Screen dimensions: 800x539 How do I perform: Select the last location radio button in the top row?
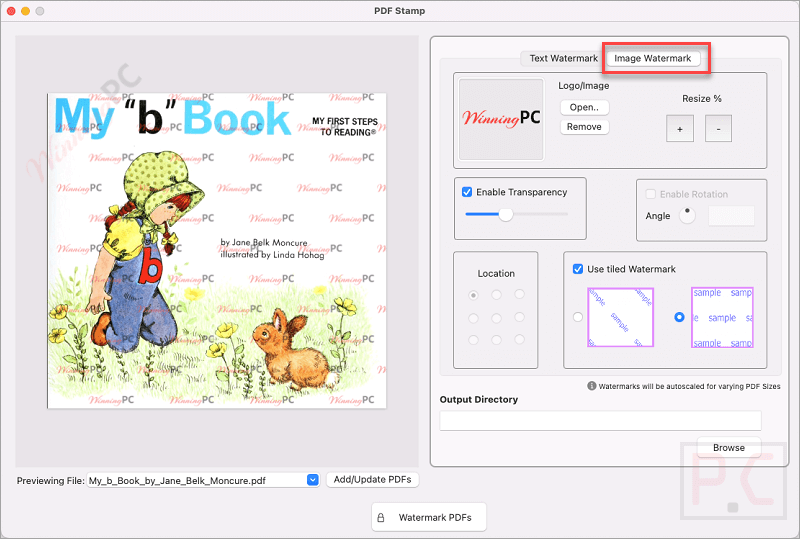(x=519, y=294)
